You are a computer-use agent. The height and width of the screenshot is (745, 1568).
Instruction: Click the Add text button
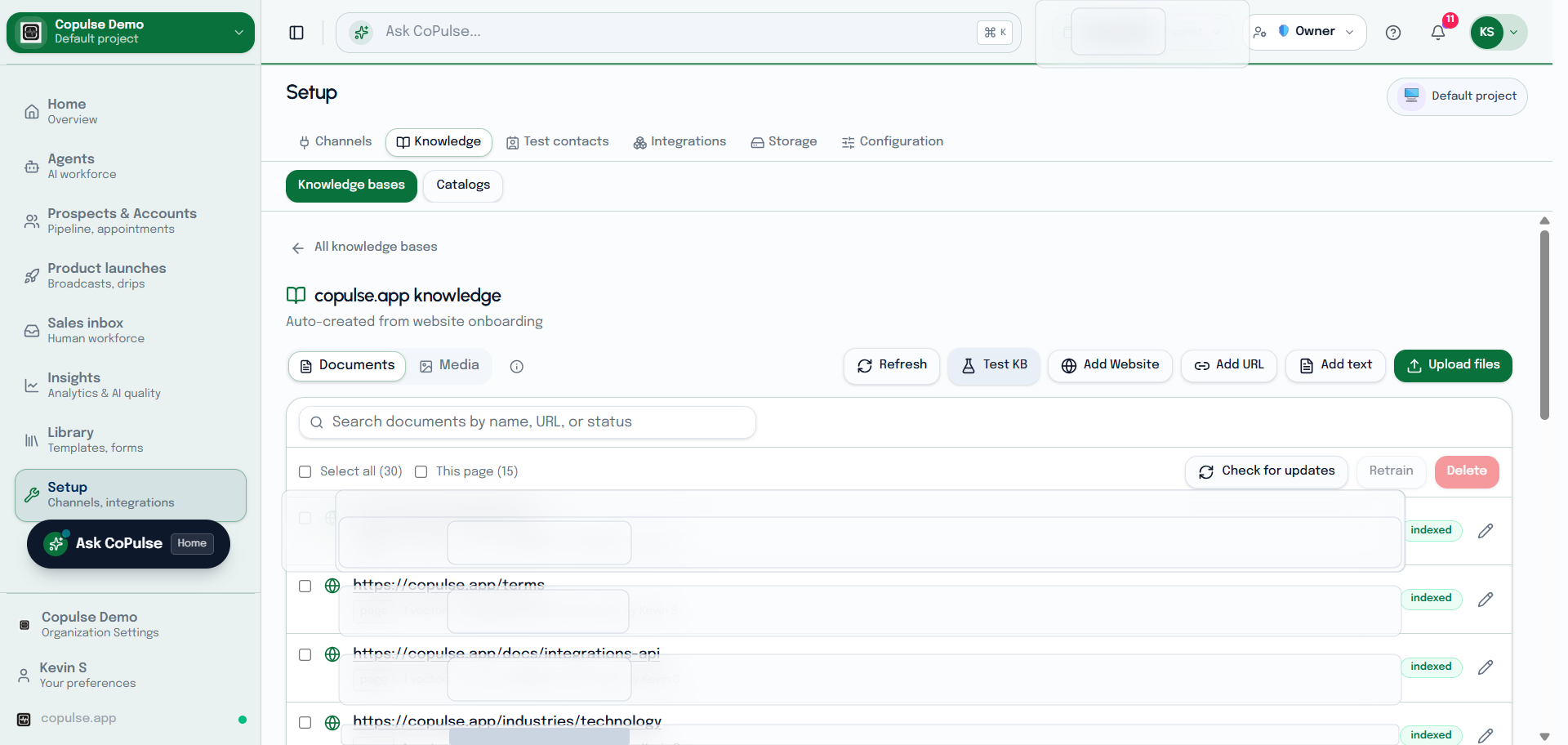[1335, 365]
